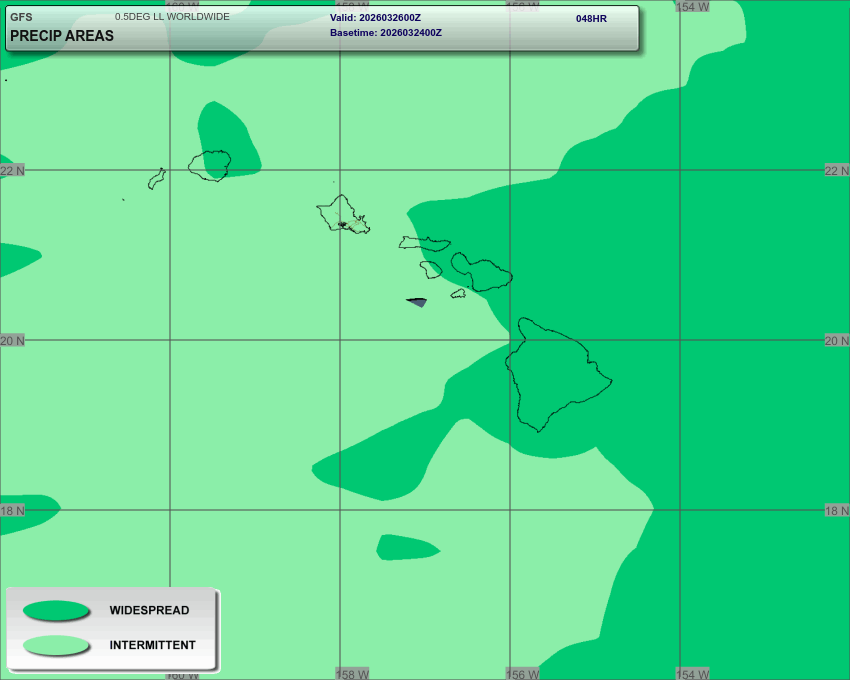The height and width of the screenshot is (680, 850).
Task: Click the 22 N label on left edge
Action: 12,171
